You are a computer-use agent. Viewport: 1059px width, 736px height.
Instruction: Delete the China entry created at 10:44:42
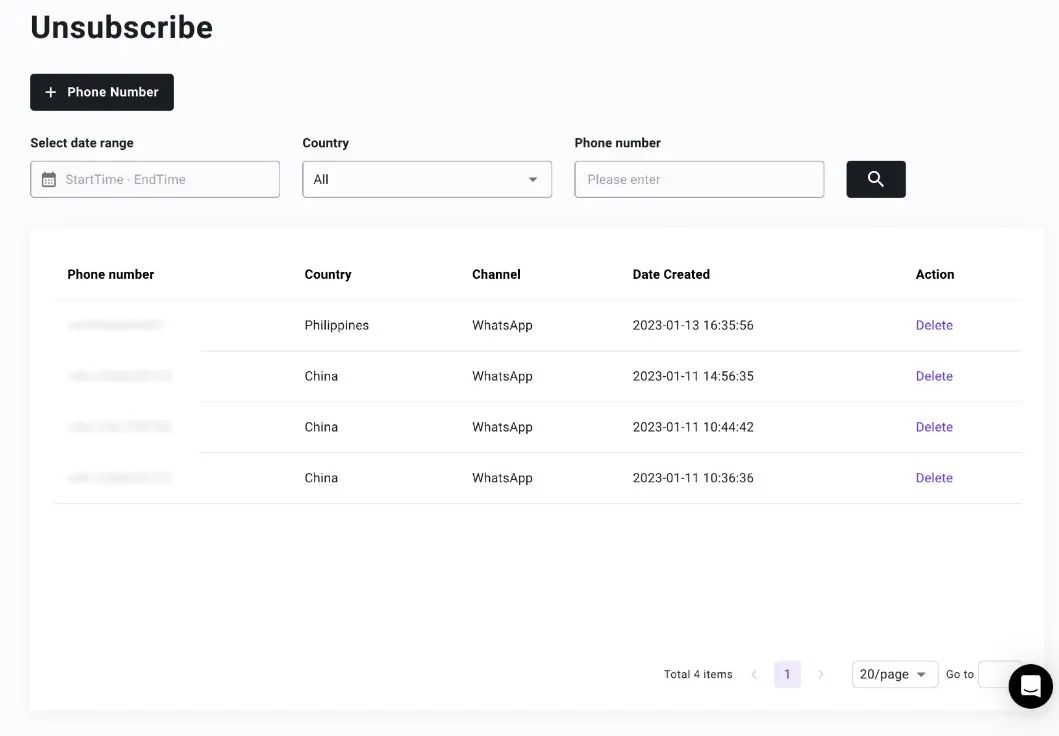tap(934, 427)
